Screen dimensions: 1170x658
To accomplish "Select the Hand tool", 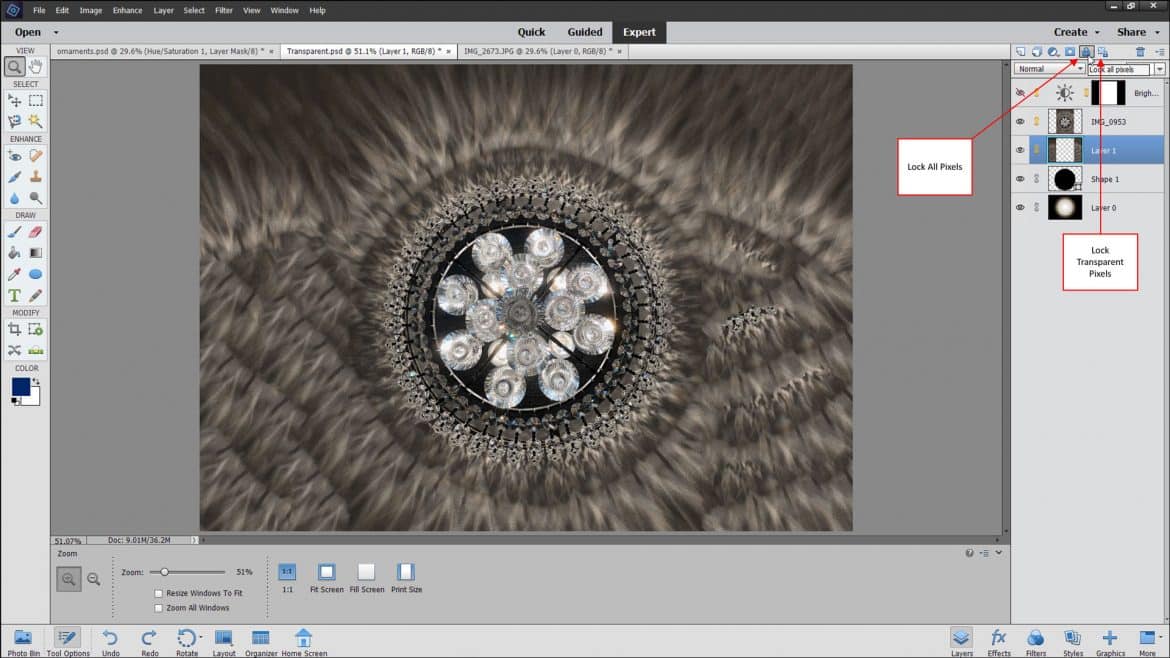I will click(x=36, y=67).
